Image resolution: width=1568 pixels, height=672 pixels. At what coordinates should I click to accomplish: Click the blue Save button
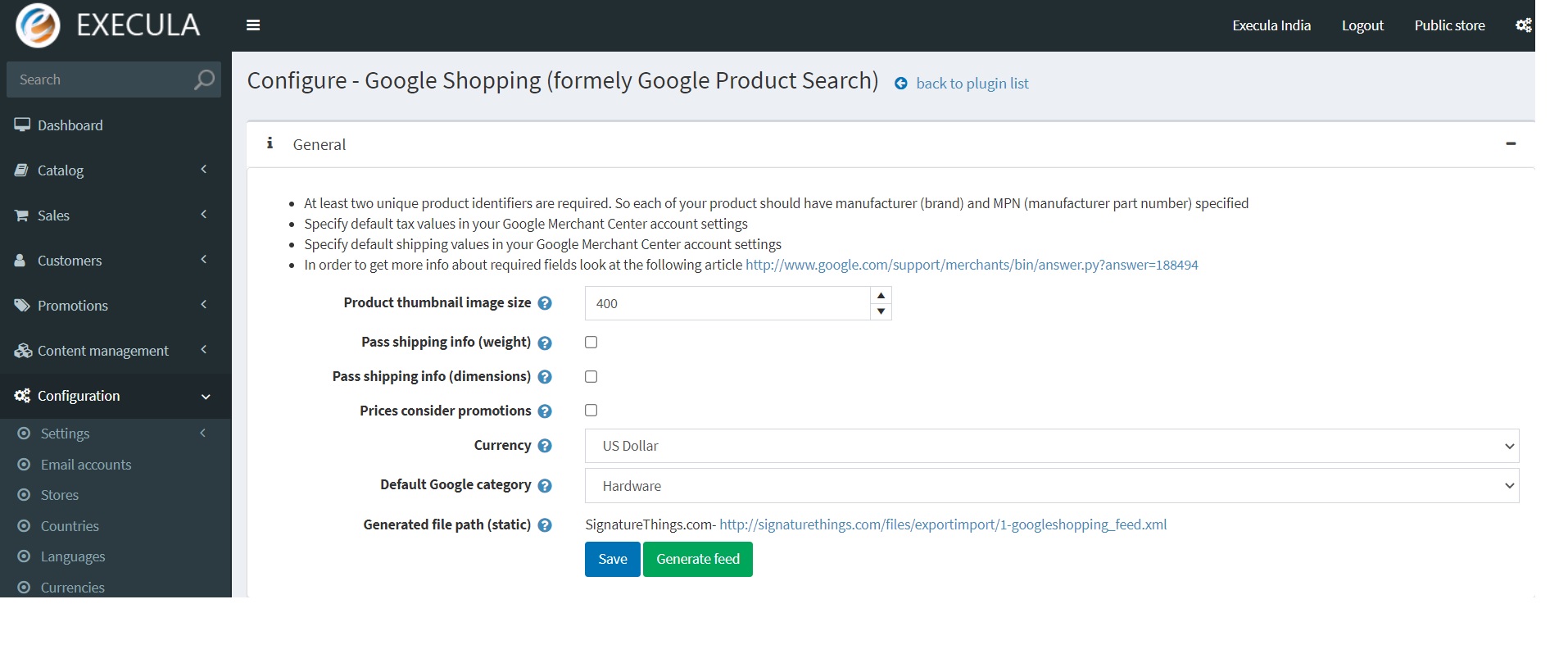pos(612,560)
